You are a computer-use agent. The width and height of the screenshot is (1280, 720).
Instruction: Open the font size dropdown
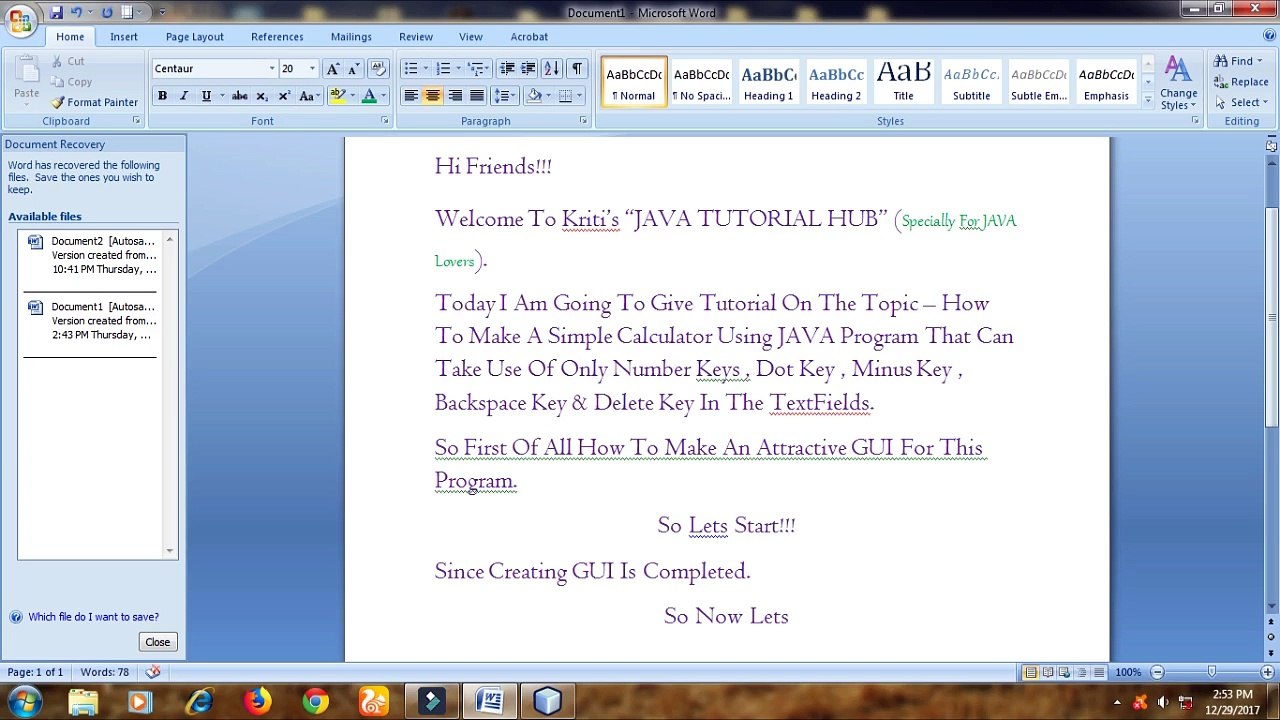tap(312, 69)
